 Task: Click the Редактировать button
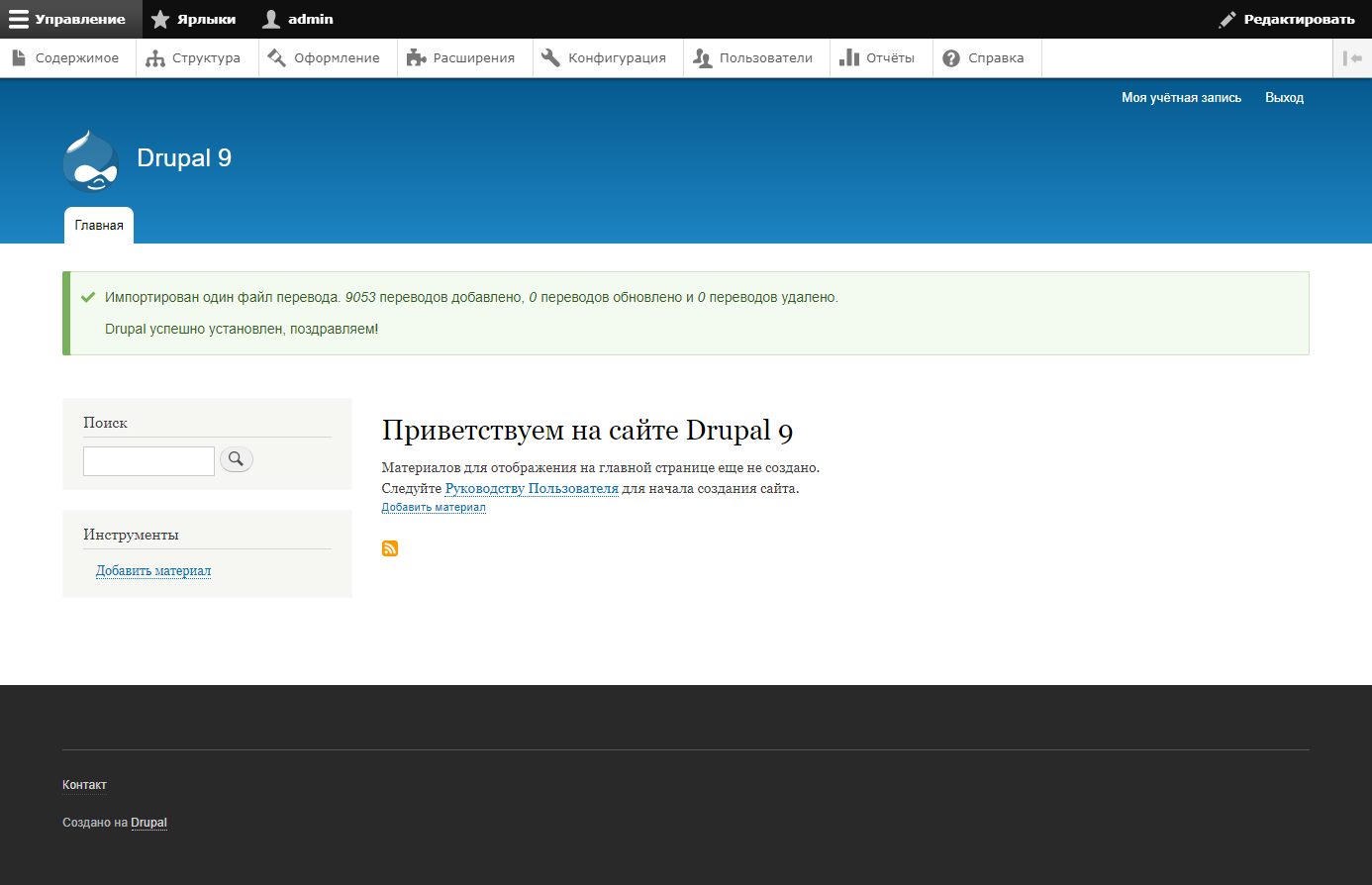pyautogui.click(x=1287, y=19)
